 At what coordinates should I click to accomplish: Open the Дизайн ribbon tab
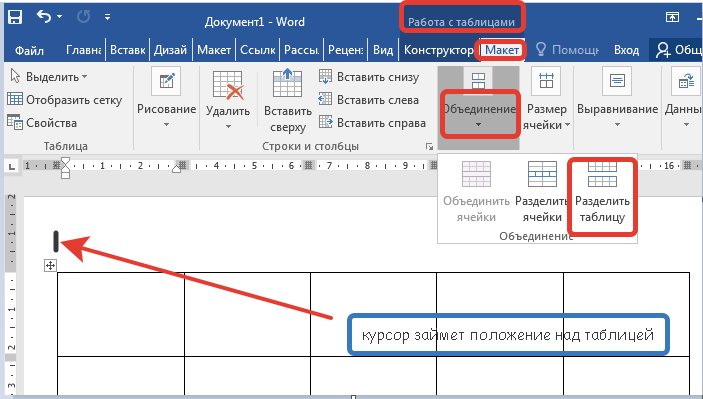pos(170,50)
